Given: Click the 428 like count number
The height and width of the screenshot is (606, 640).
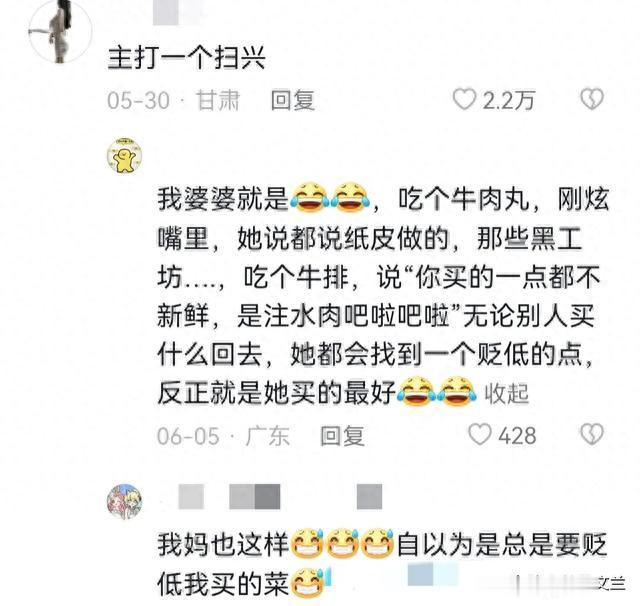Looking at the screenshot, I should 517,435.
